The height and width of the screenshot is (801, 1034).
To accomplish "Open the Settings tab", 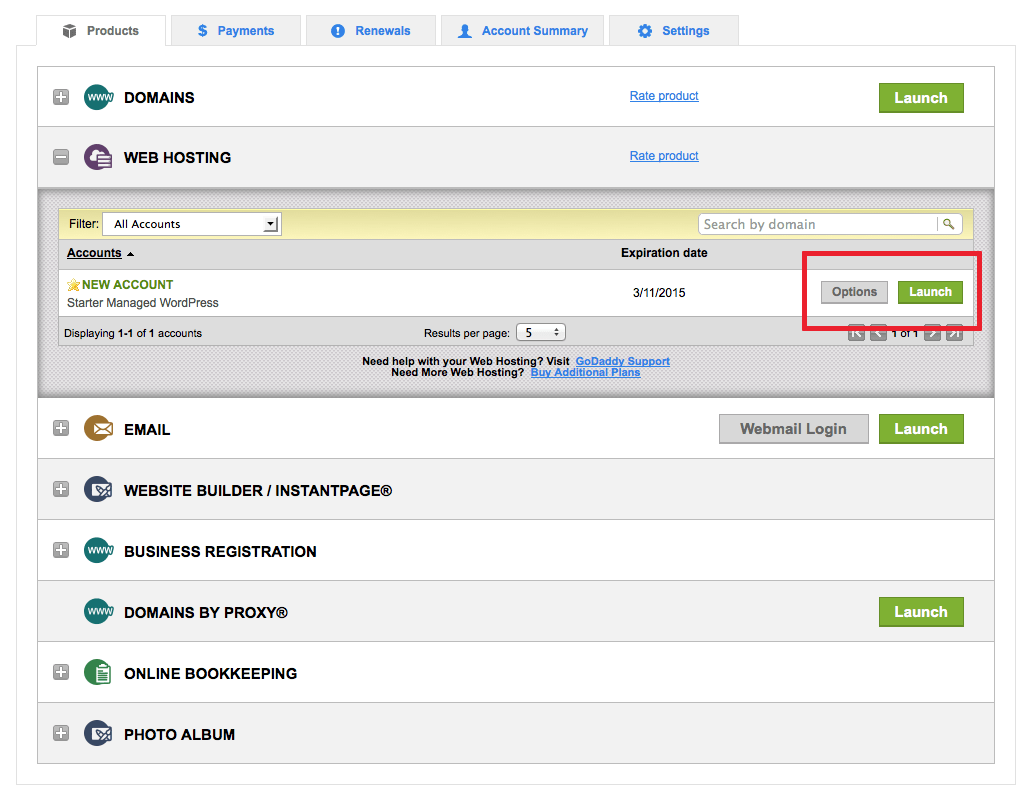I will tap(674, 31).
